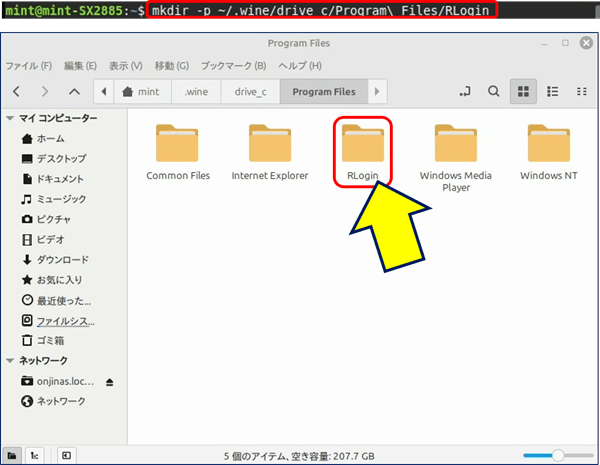Screen dimensions: 600x465
Task: Open the search magnifier
Action: pyautogui.click(x=494, y=91)
